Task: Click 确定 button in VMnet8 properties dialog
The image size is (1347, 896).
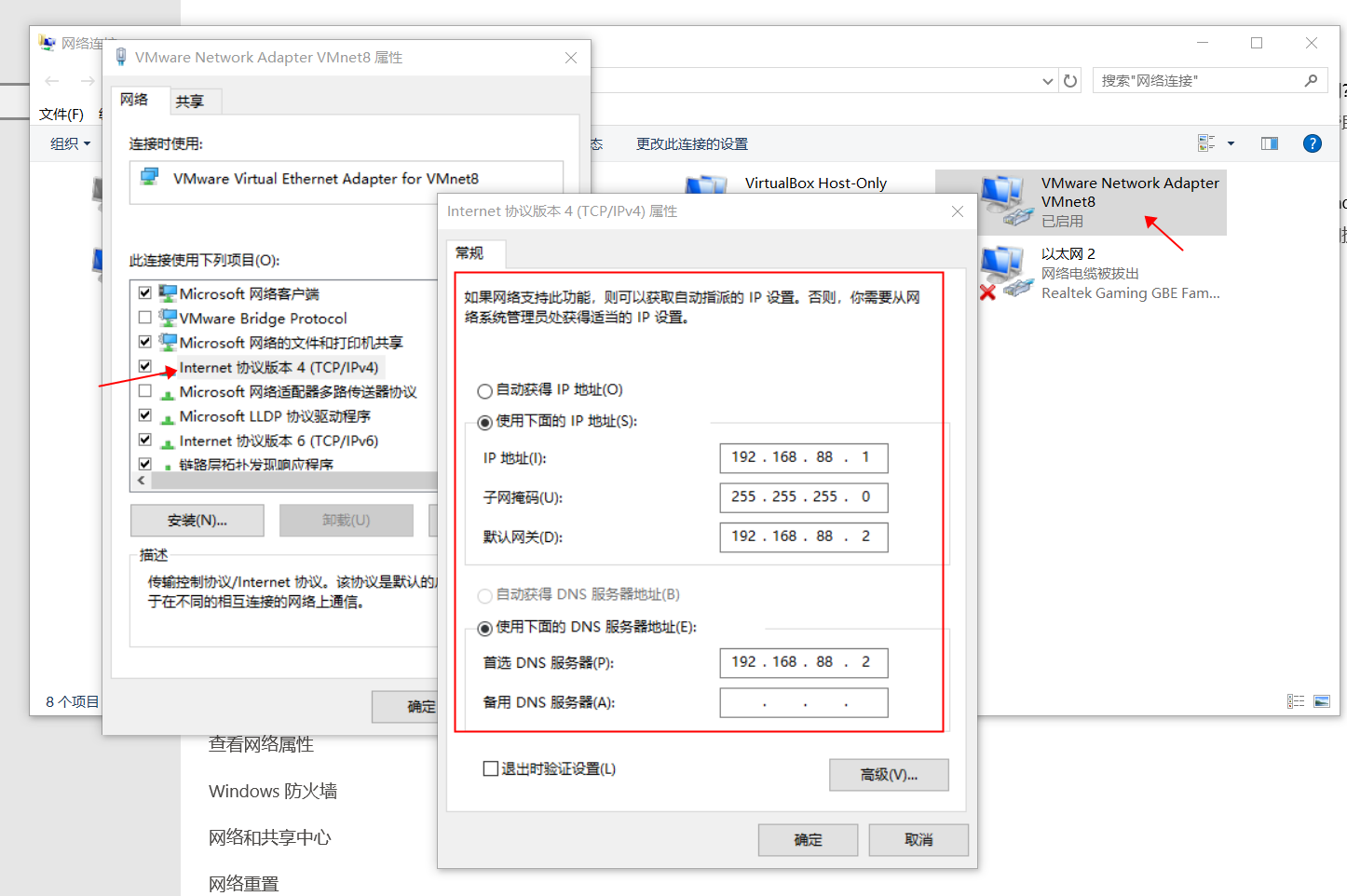Action: pos(405,707)
